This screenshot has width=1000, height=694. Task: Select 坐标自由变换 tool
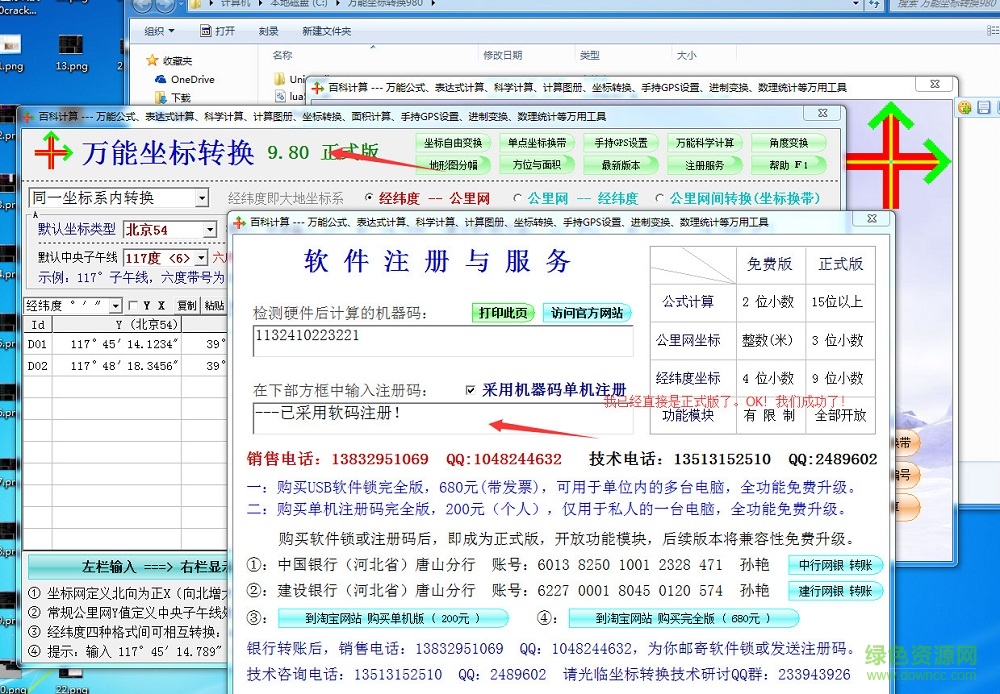point(452,142)
